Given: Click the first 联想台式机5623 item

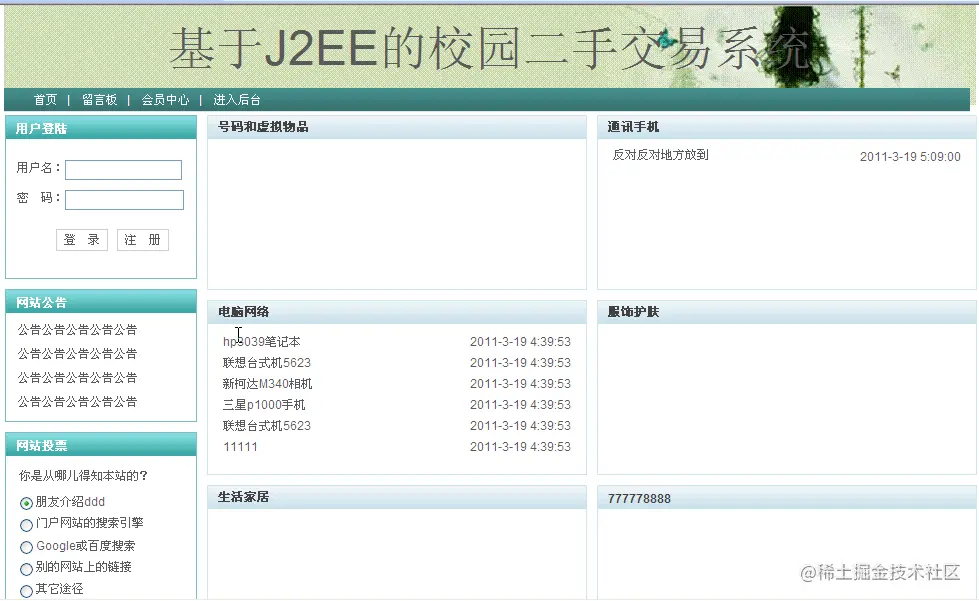Looking at the screenshot, I should 267,362.
